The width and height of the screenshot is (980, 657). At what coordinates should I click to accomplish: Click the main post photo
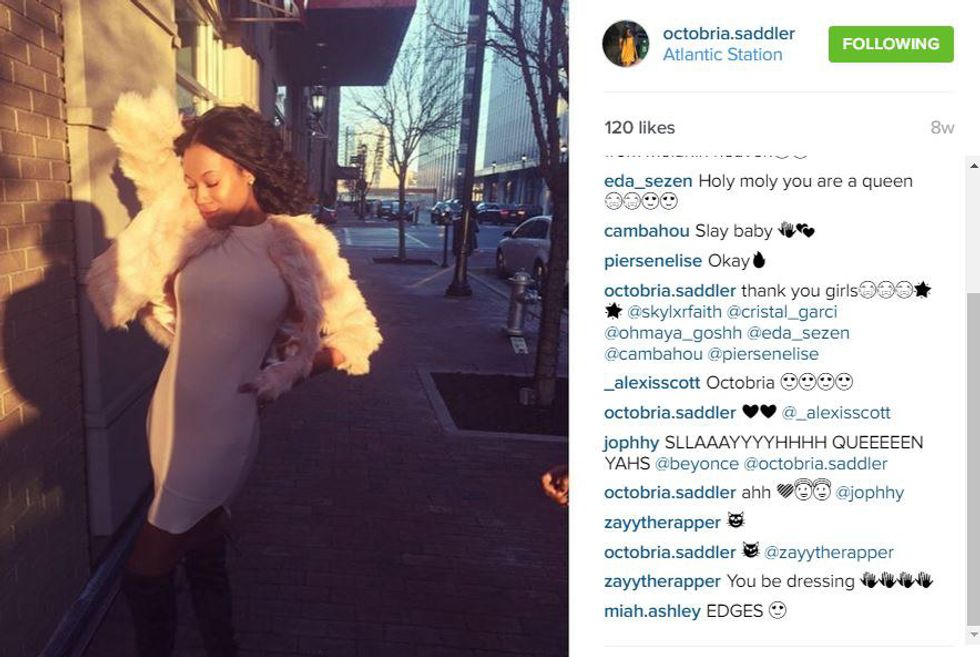click(x=284, y=328)
